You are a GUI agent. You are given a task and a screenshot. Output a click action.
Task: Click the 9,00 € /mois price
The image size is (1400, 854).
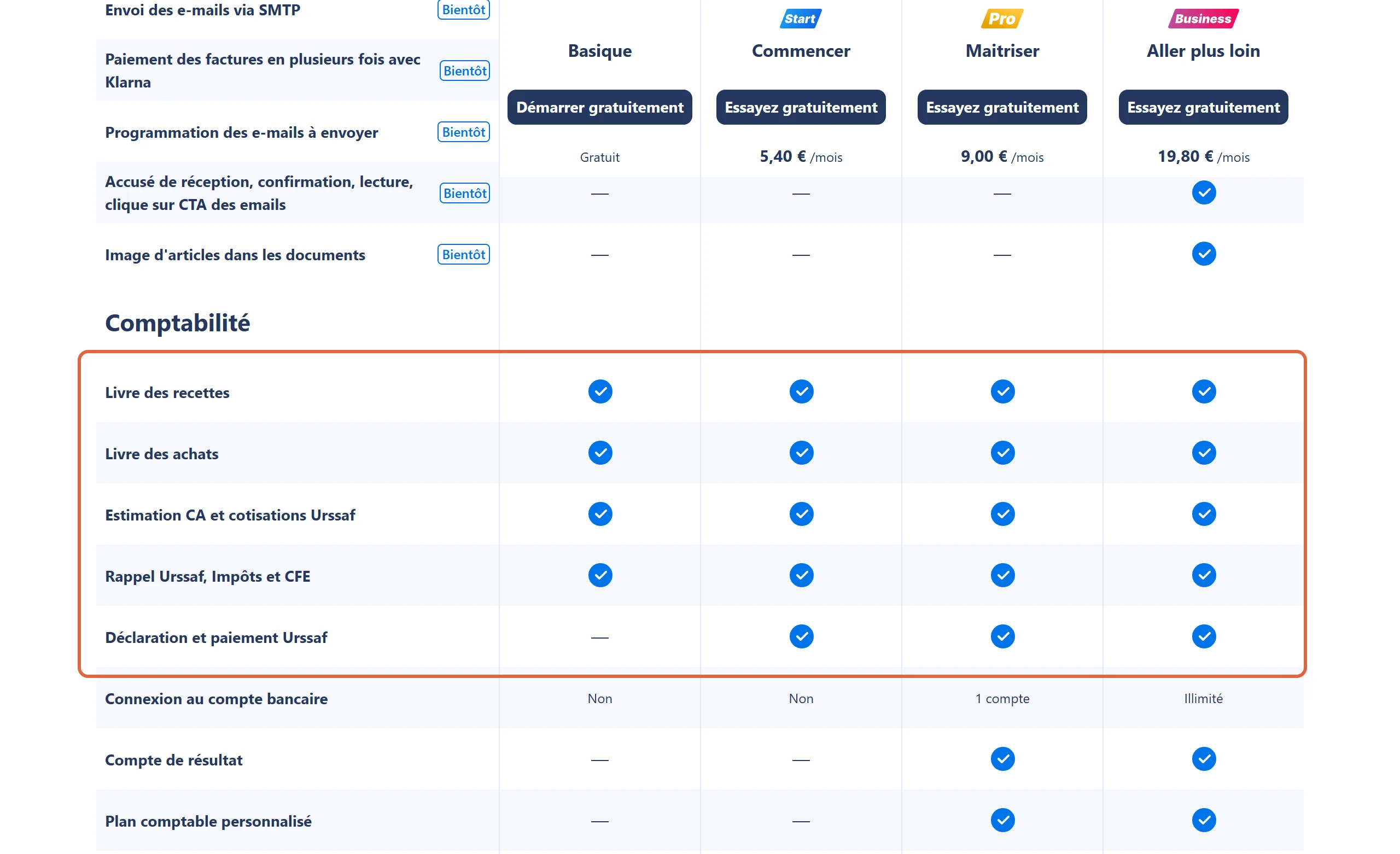coord(1002,157)
